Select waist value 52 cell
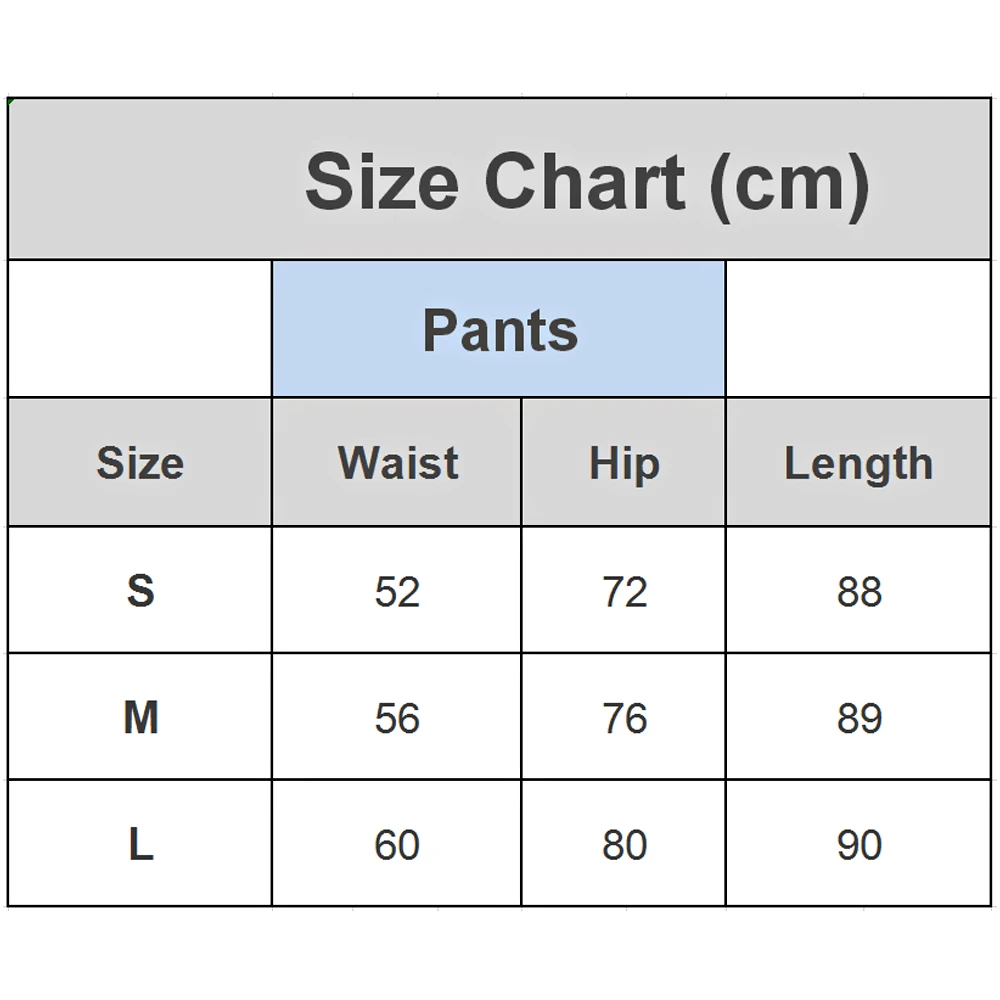Screen dimensions: 1000x1000 click(397, 591)
